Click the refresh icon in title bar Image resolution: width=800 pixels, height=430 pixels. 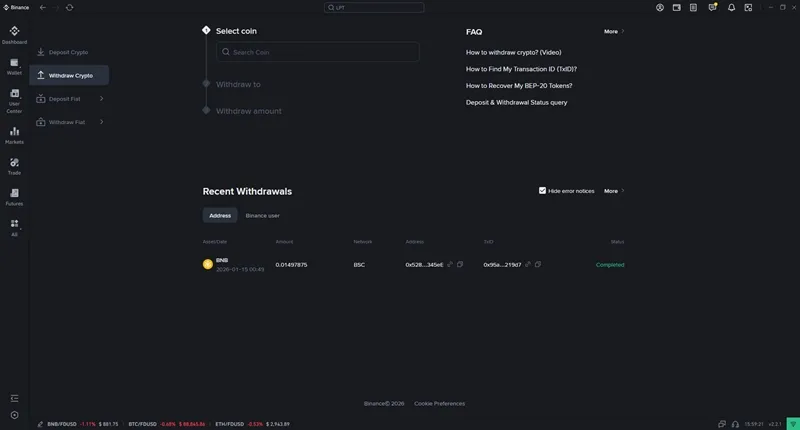69,7
